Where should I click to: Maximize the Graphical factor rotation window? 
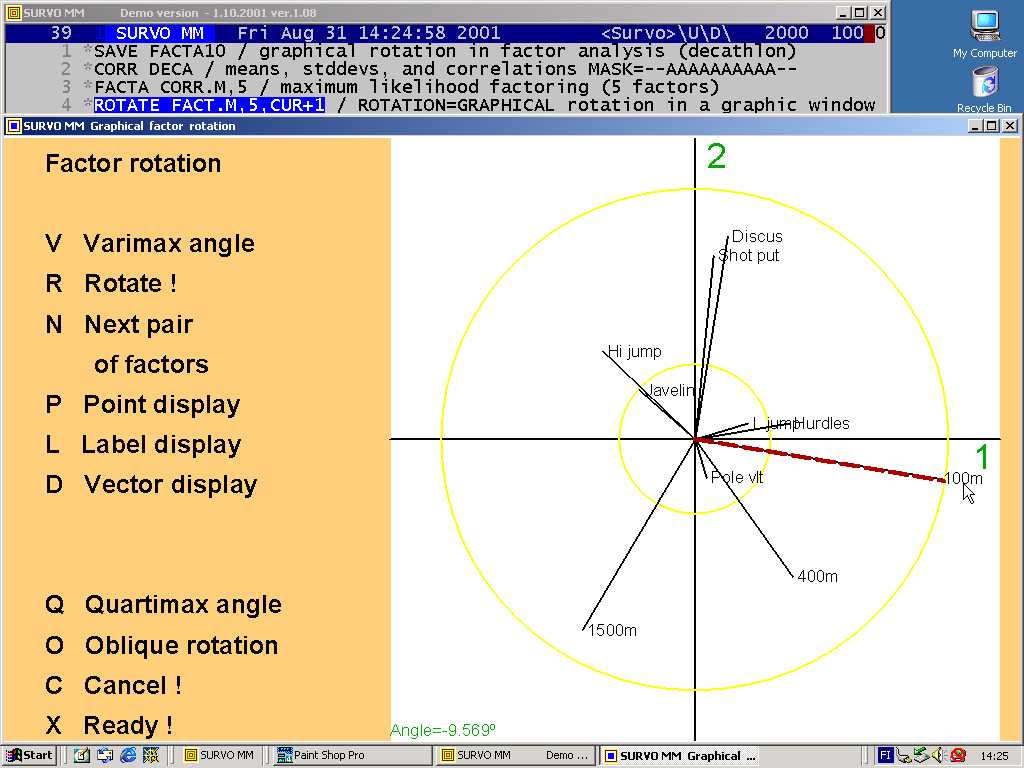click(991, 126)
